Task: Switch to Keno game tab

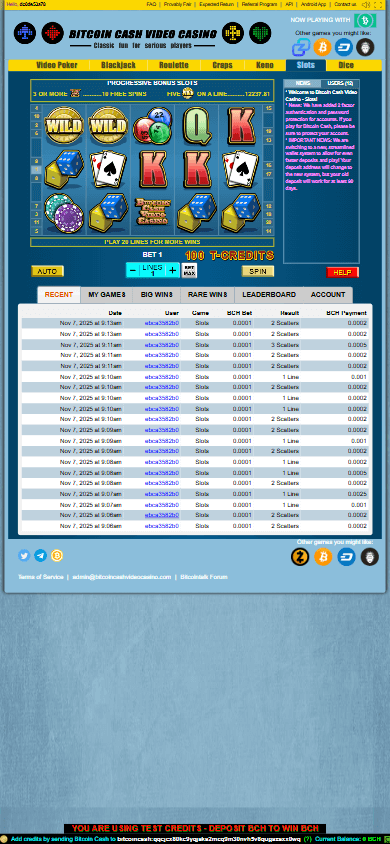Action: [x=265, y=65]
